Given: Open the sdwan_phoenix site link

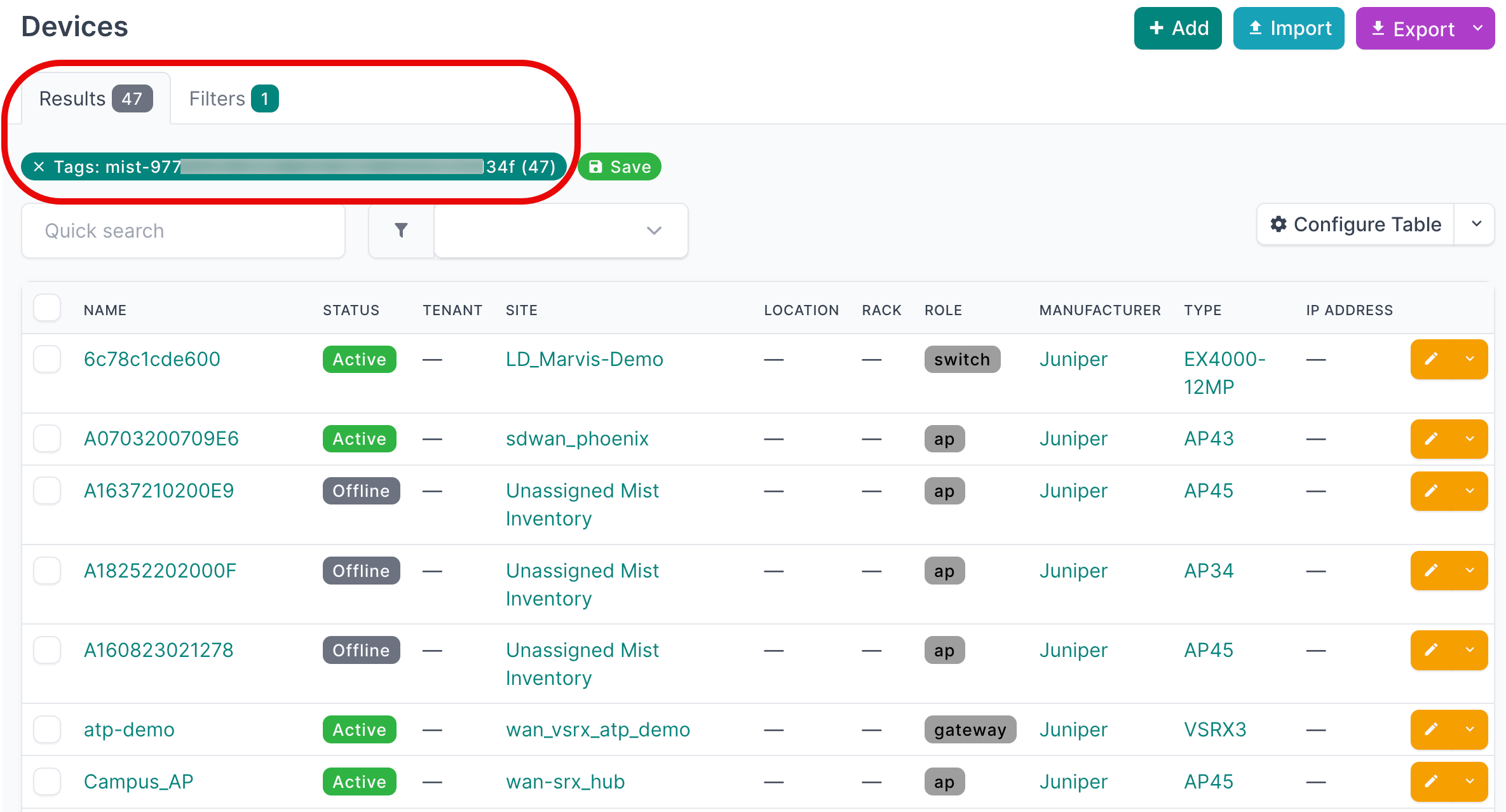Looking at the screenshot, I should [577, 438].
